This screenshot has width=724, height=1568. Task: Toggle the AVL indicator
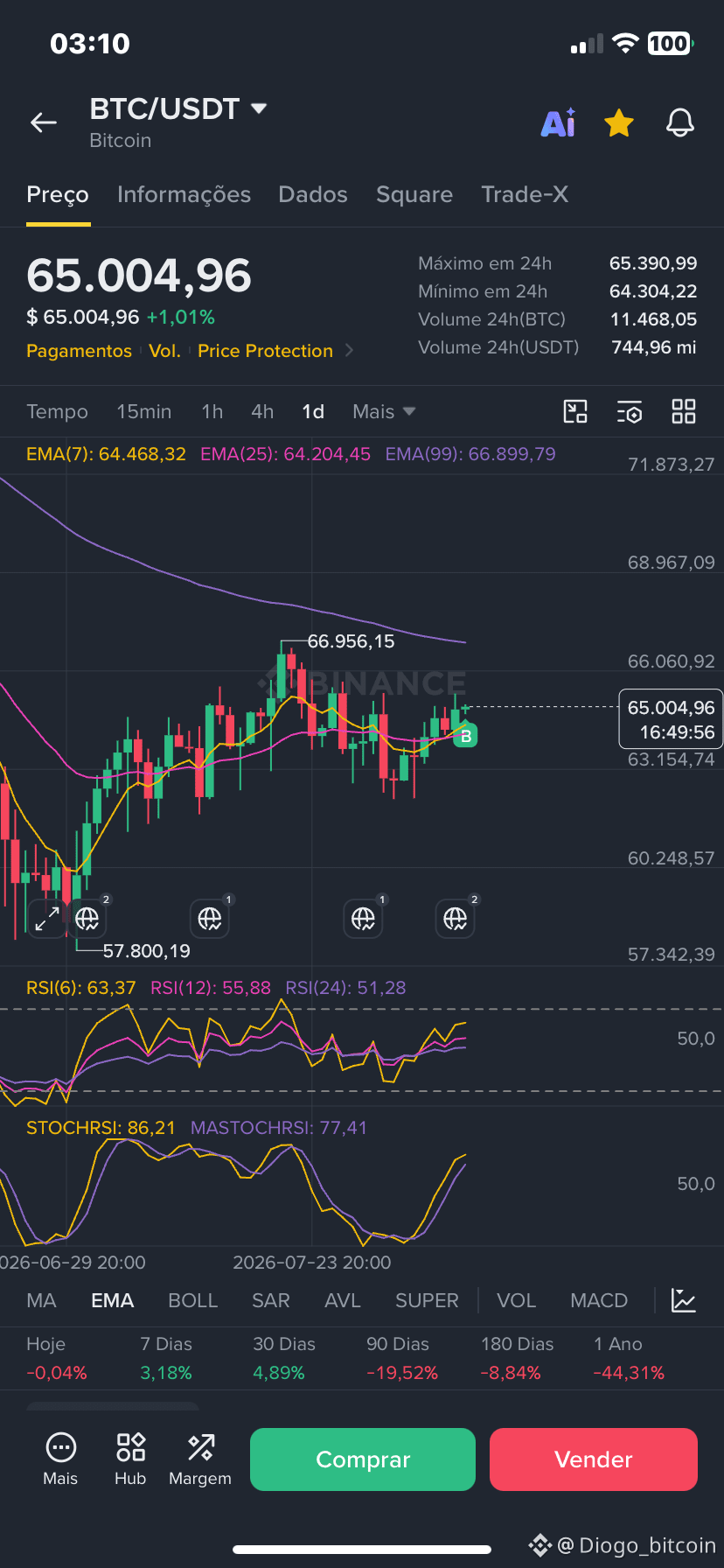tap(343, 1301)
